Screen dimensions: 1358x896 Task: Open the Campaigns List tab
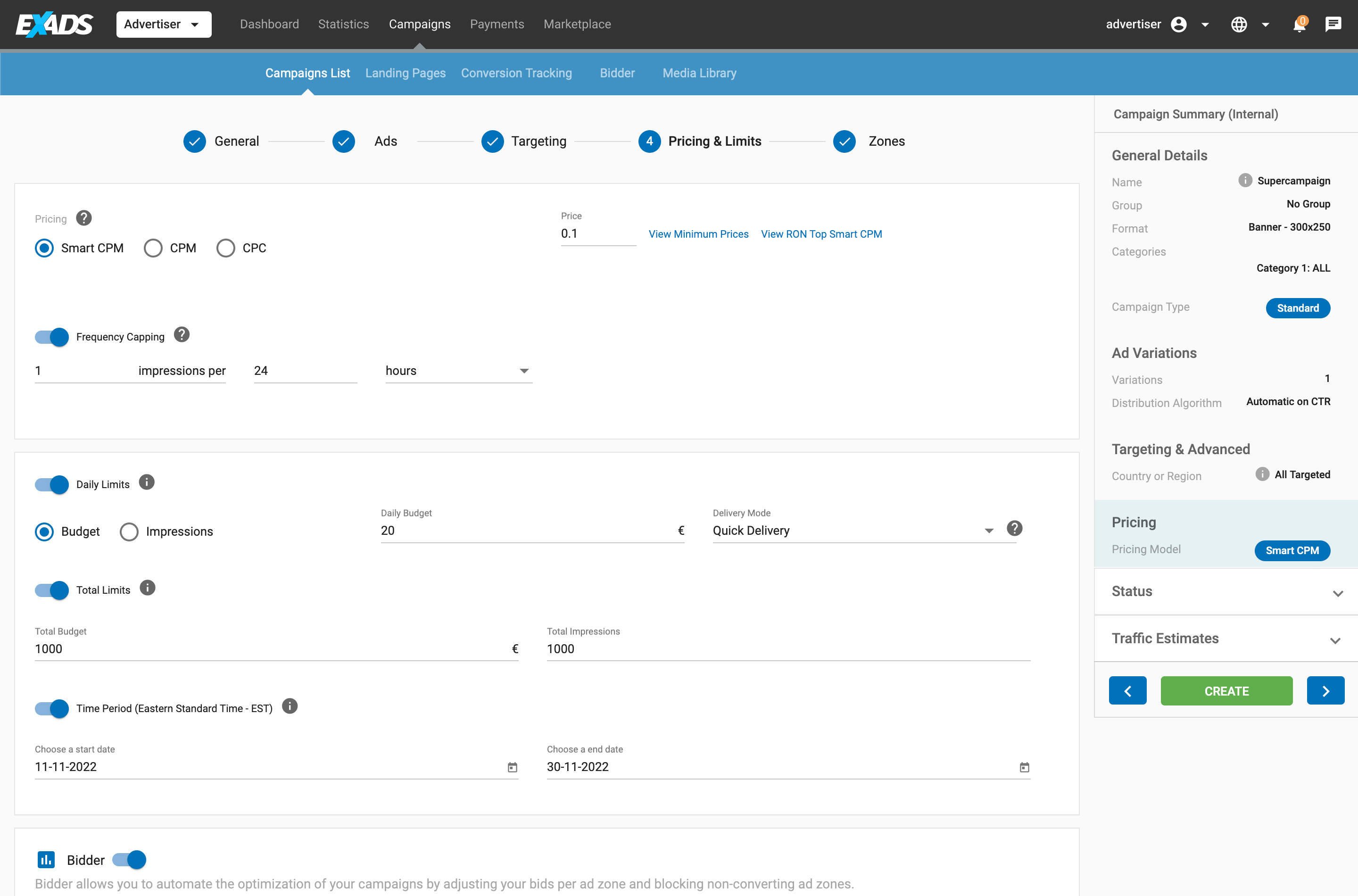coord(307,73)
